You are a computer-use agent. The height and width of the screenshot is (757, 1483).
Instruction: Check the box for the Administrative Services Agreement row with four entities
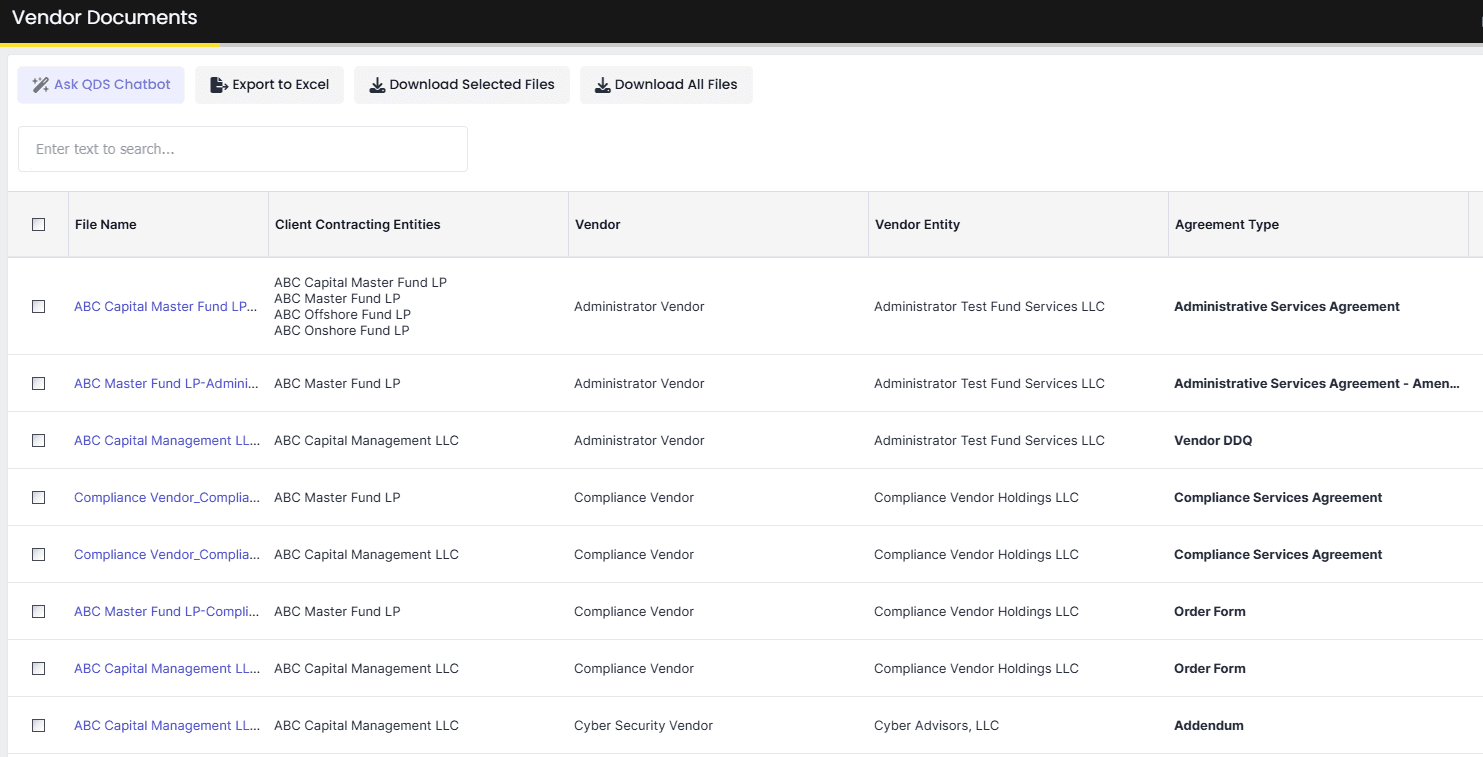point(39,307)
